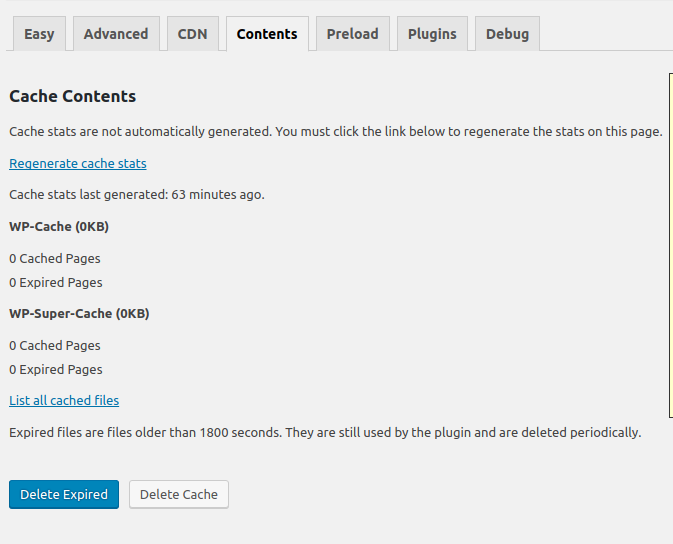
Task: Click the 'Expired files are files older' note
Action: 325,432
